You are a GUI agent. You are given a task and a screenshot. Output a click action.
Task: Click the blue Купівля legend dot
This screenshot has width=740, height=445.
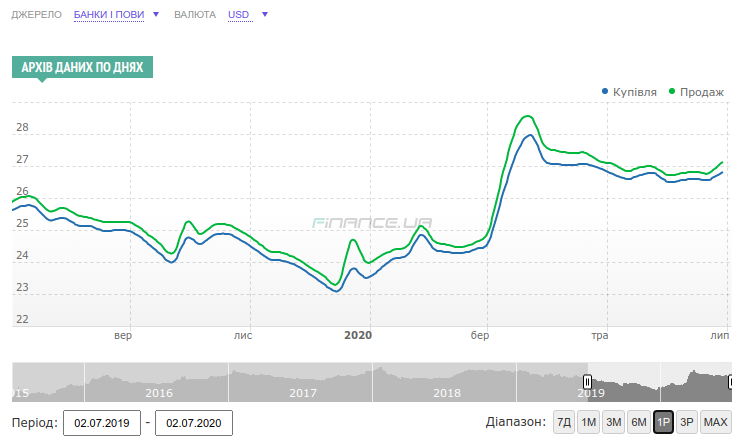605,92
